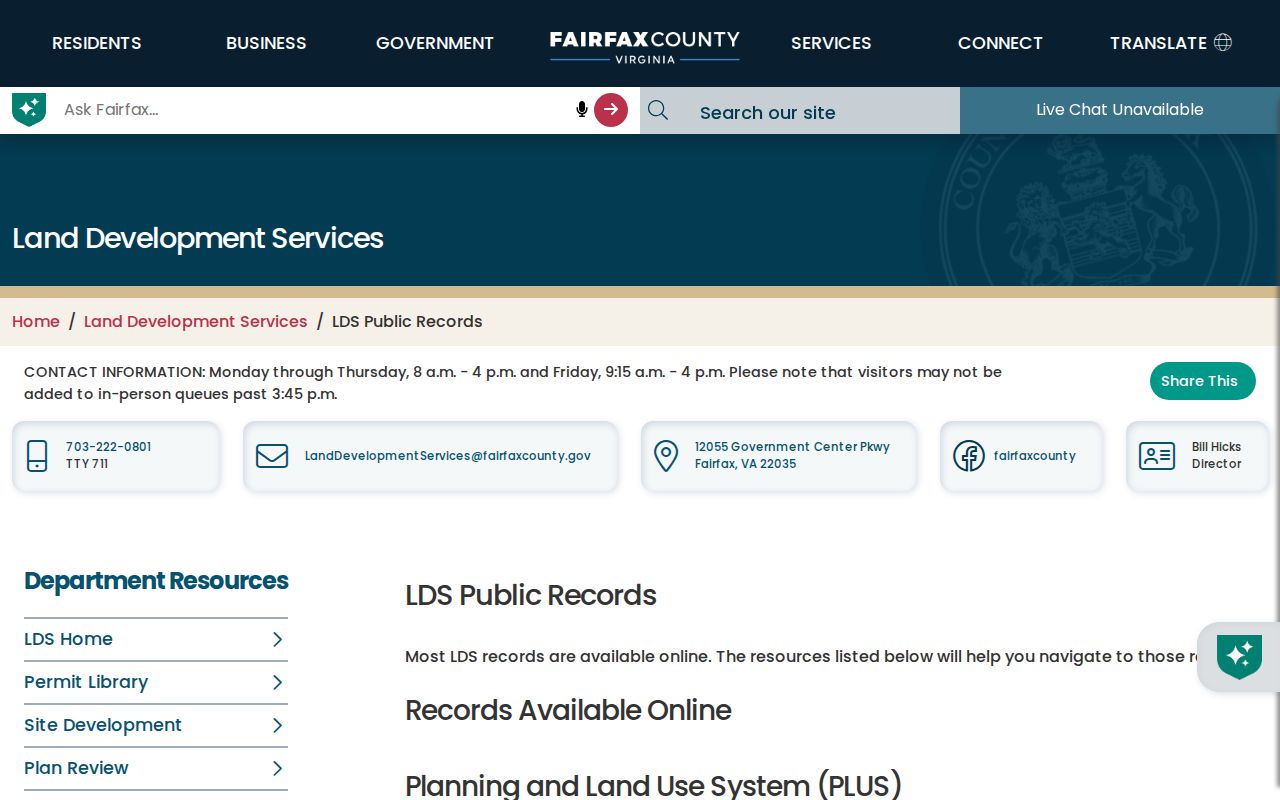Submit the Ask Fairfax red arrow button
Image resolution: width=1280 pixels, height=800 pixels.
click(x=611, y=110)
